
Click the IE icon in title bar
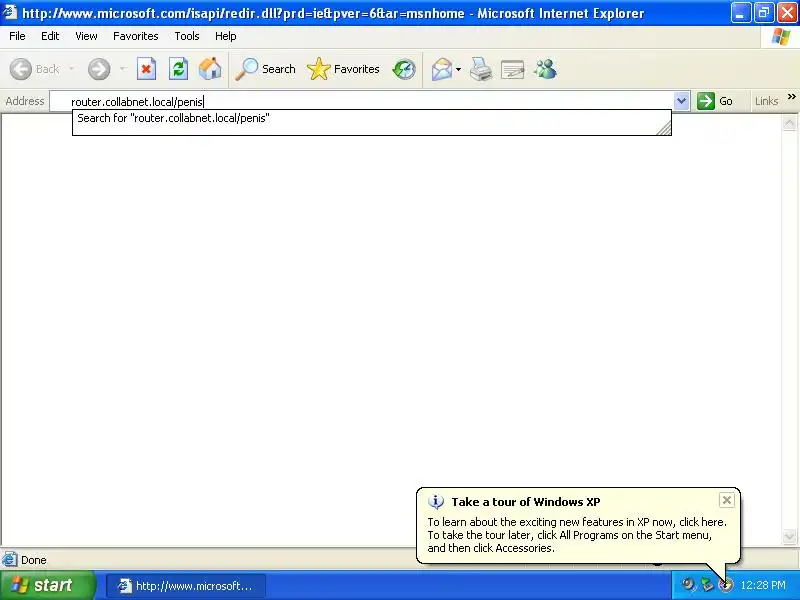(10, 12)
